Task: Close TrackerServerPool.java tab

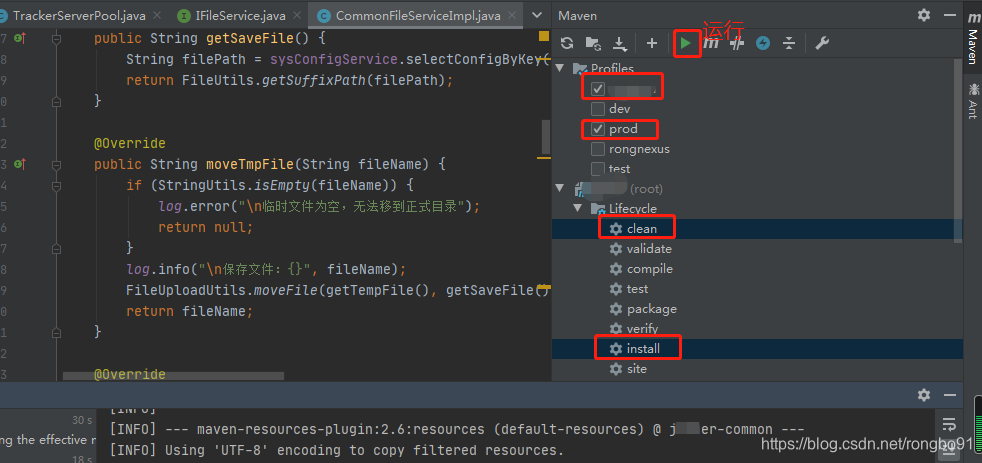Action: tap(156, 16)
